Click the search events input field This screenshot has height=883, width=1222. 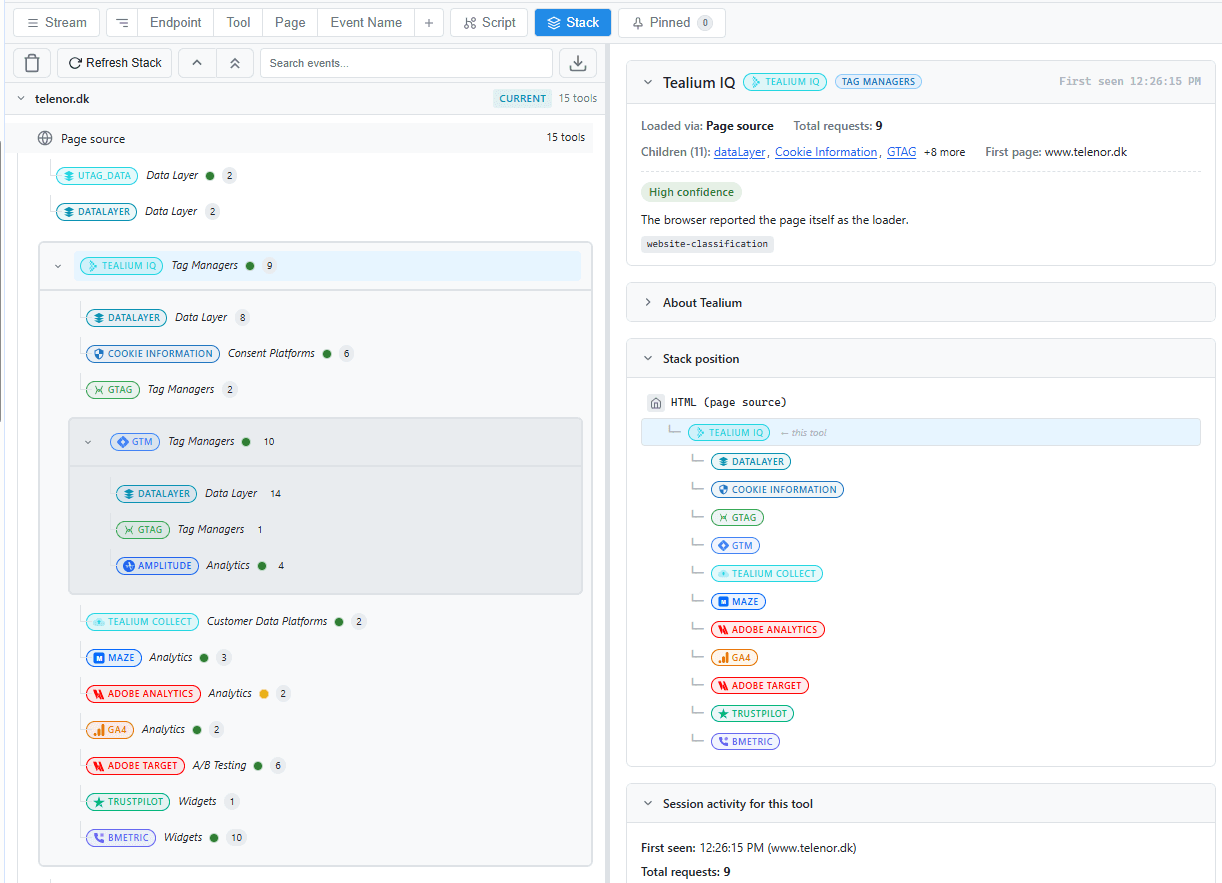click(x=406, y=63)
